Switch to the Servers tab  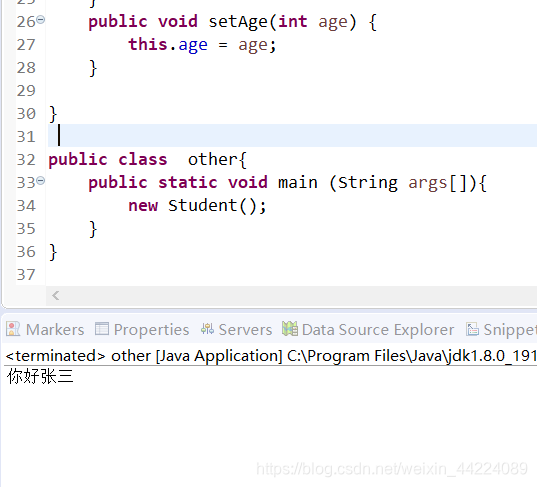[x=236, y=330]
